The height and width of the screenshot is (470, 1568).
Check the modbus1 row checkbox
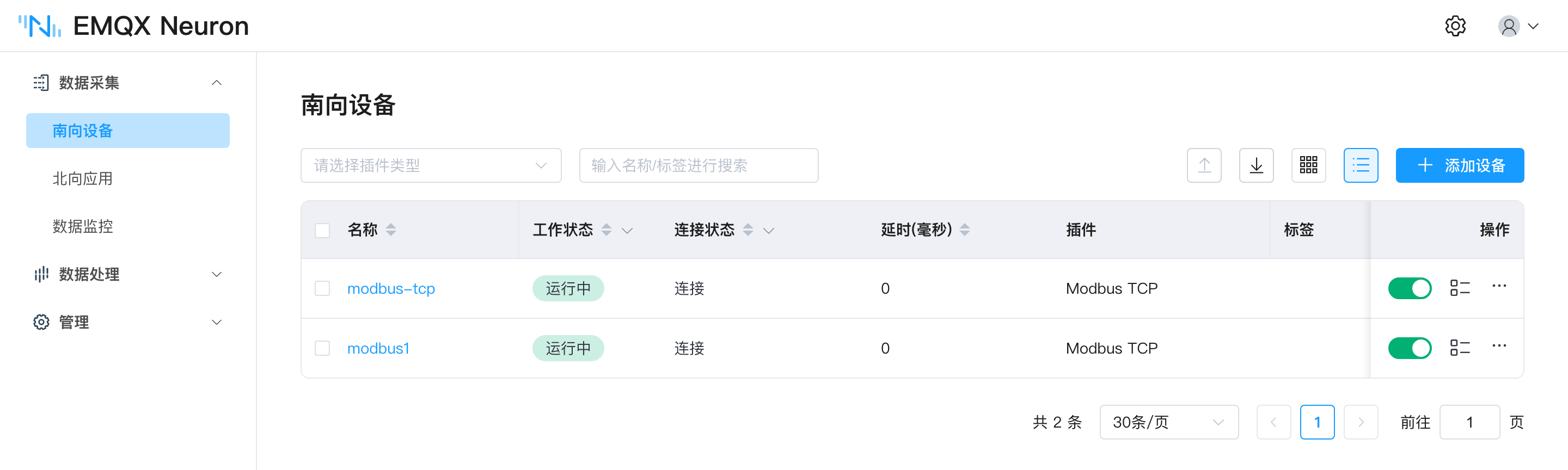(322, 348)
